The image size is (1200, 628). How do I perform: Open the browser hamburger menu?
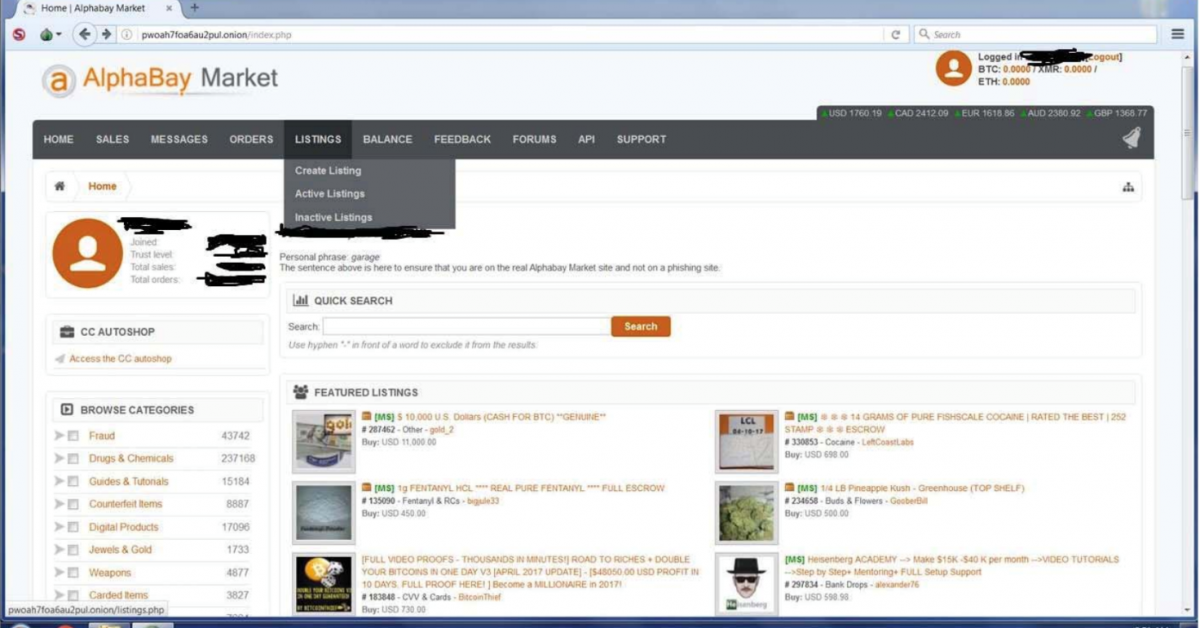coord(1178,34)
